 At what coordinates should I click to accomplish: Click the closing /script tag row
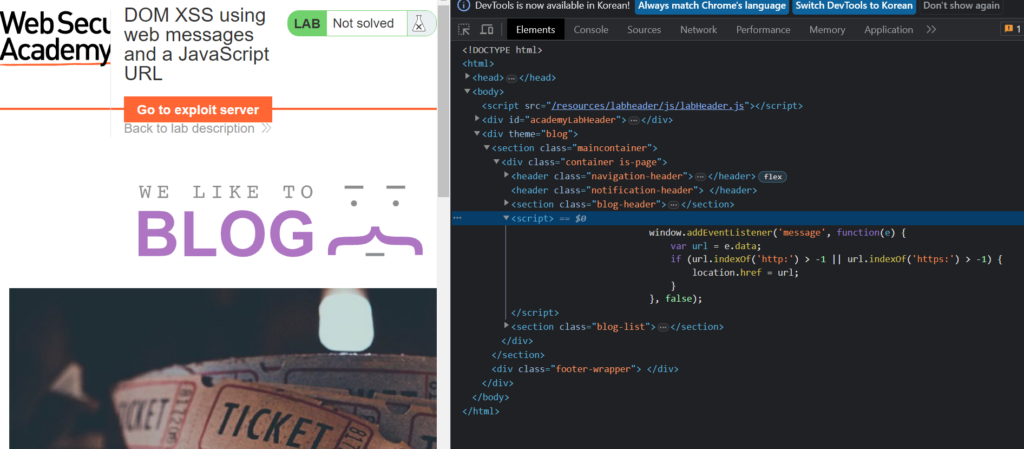[x=535, y=313]
